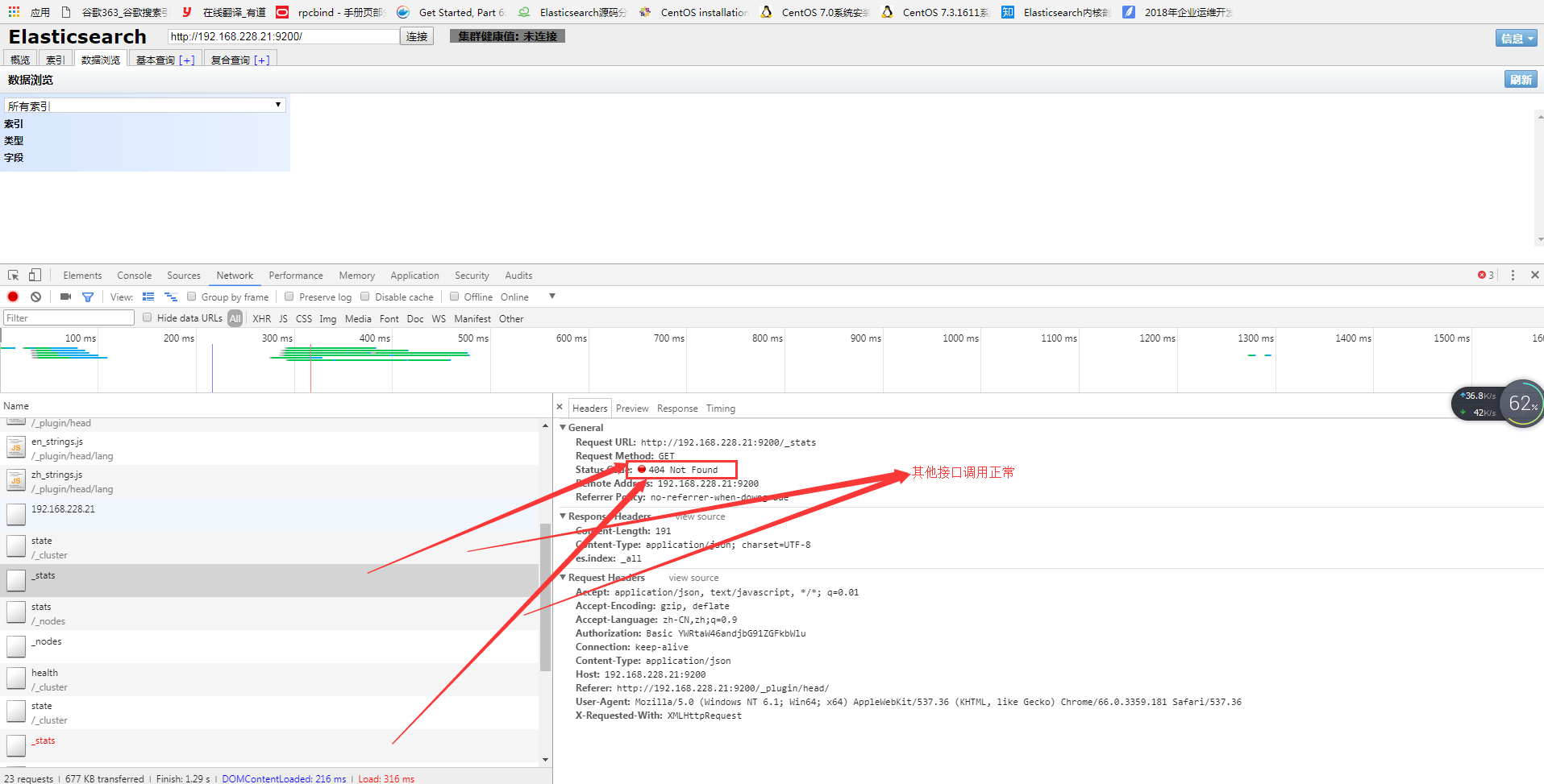
Task: Click the 集群健康值 status label
Action: click(508, 36)
